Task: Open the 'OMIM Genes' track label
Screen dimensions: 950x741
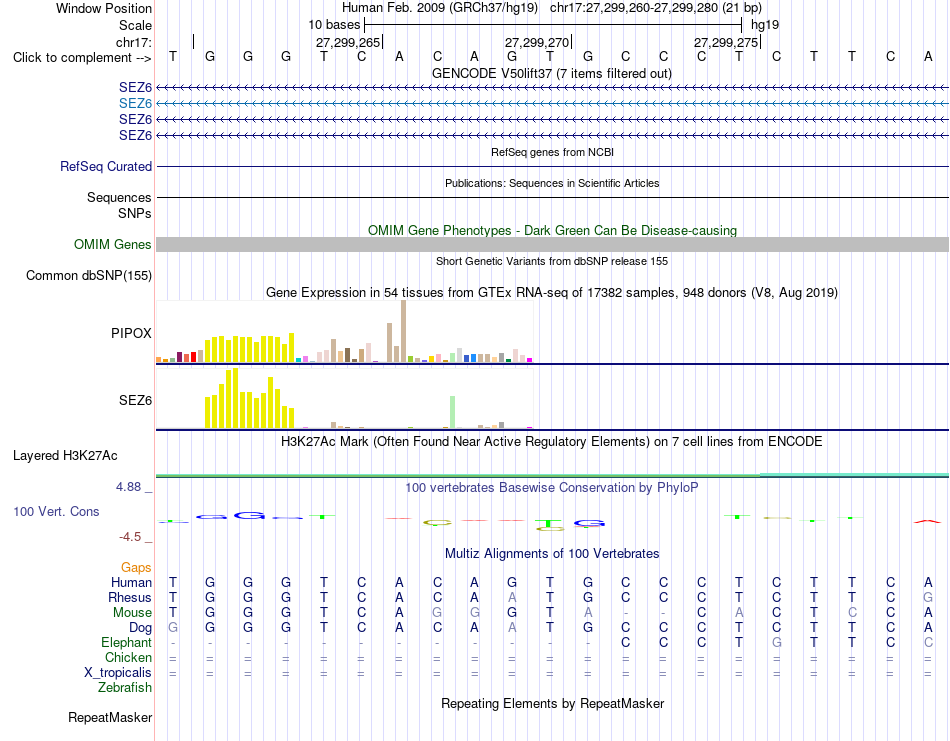Action: click(113, 244)
